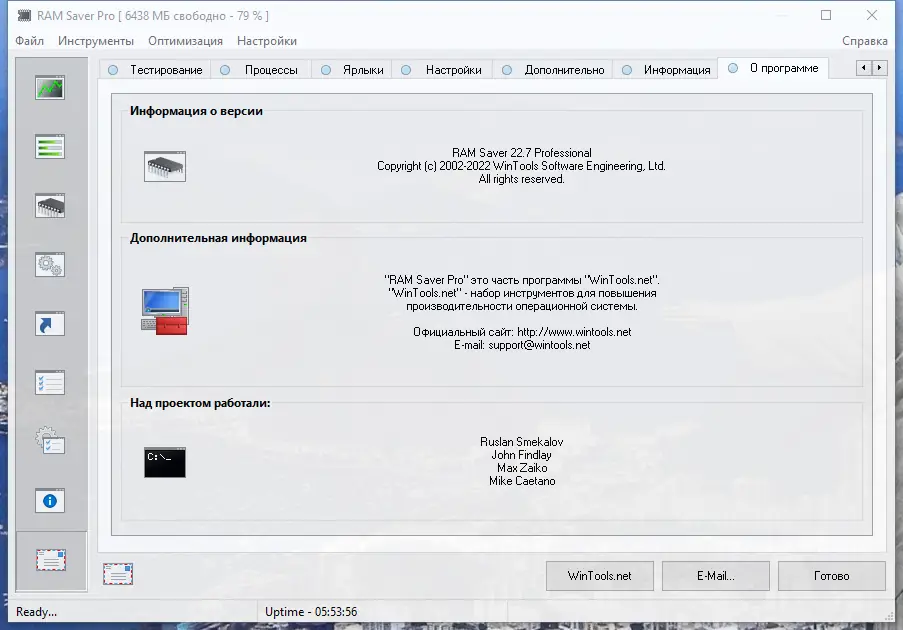Open the Processes list icon in sidebar

[x=49, y=146]
